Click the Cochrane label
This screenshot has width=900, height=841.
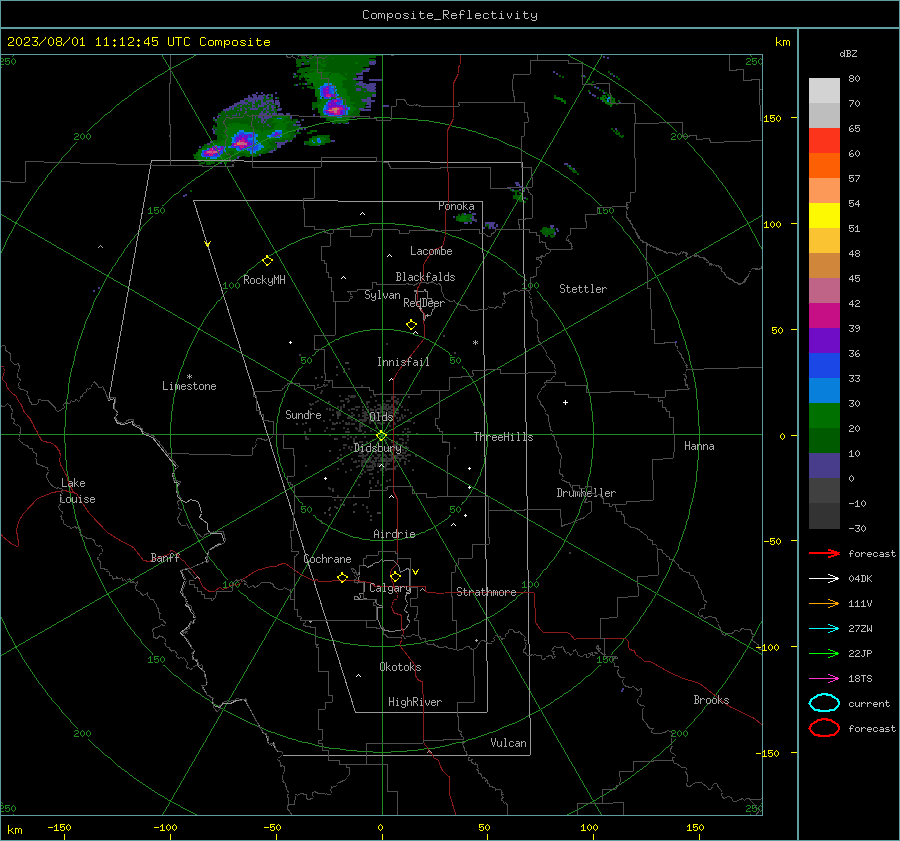point(327,559)
